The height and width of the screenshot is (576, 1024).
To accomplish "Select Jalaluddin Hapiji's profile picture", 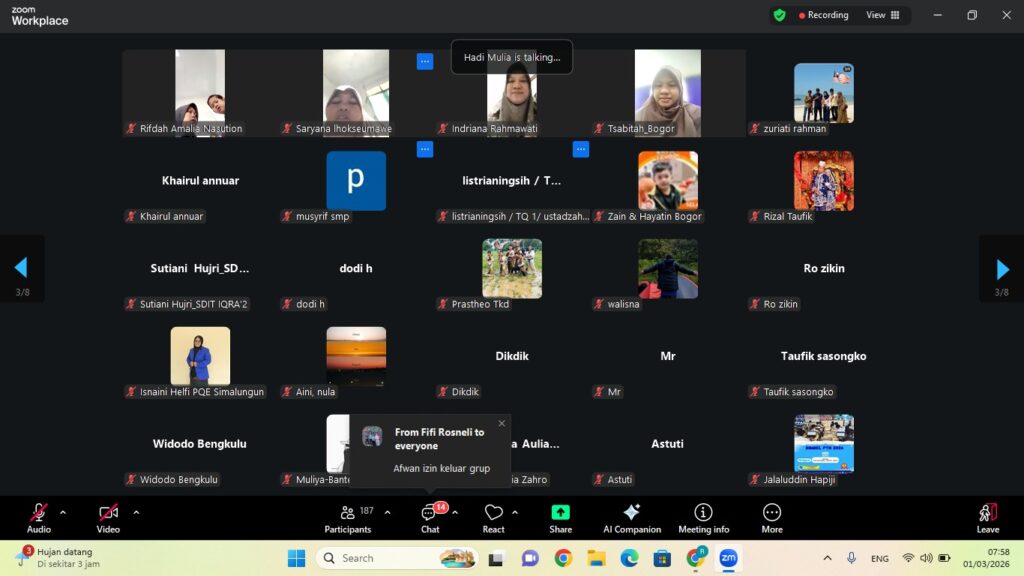I will tap(824, 443).
